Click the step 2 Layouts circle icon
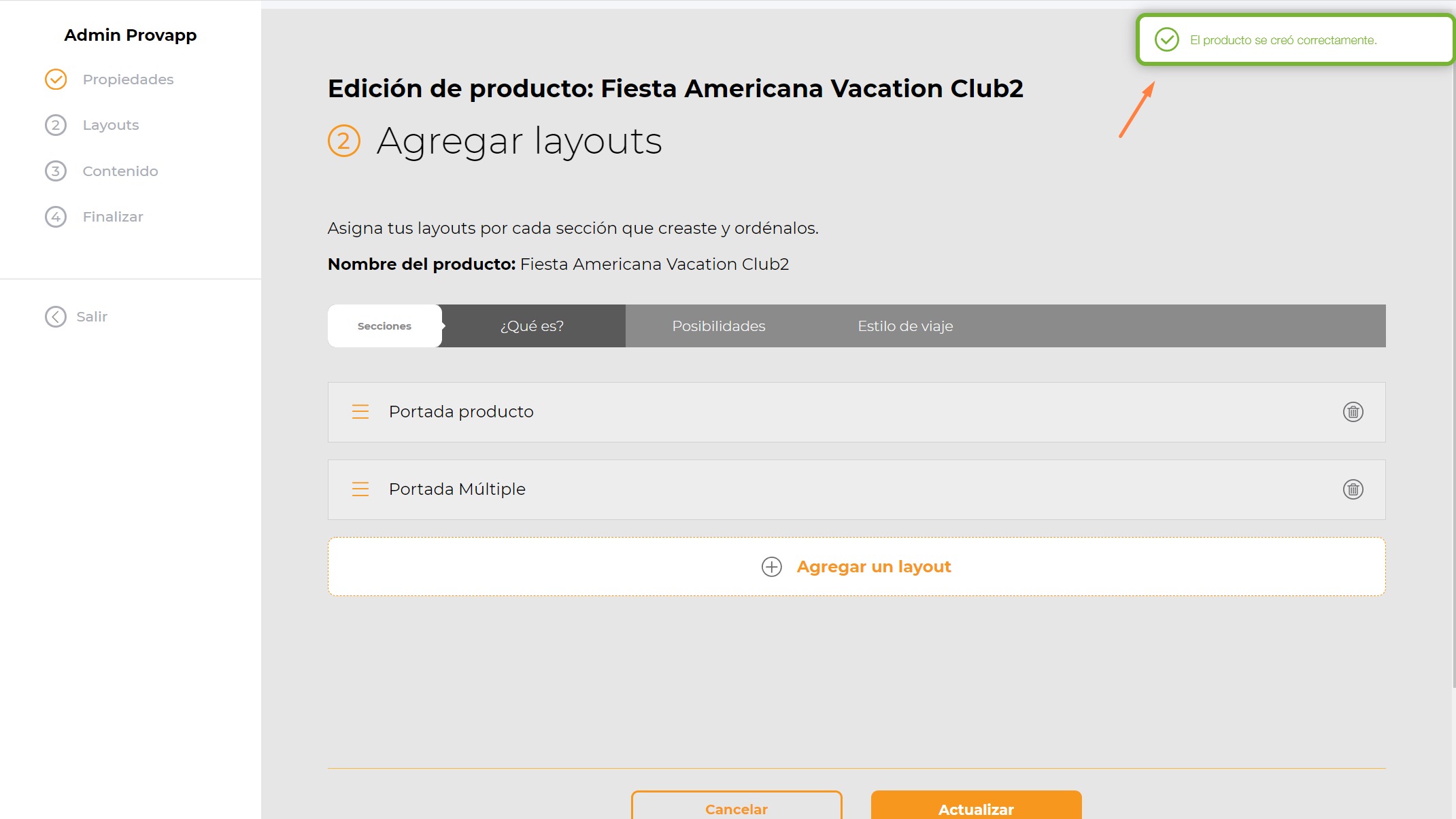The image size is (1456, 819). tap(56, 125)
